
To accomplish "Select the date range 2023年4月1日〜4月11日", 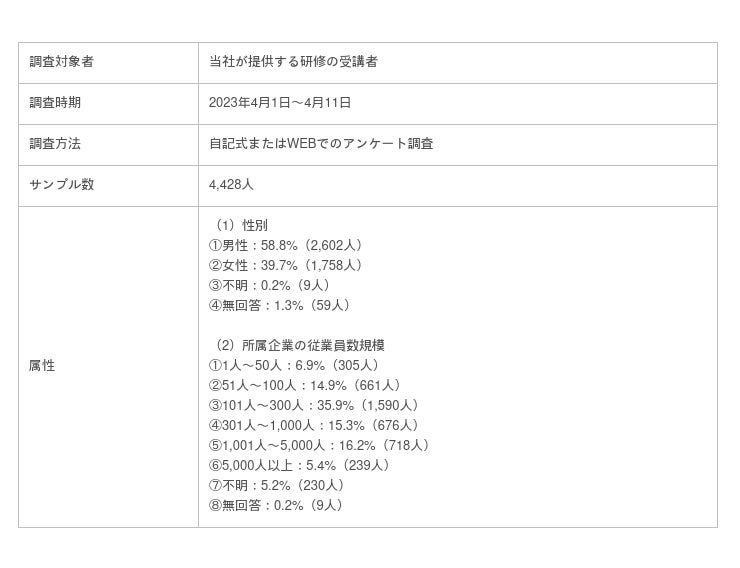I will (x=280, y=103).
